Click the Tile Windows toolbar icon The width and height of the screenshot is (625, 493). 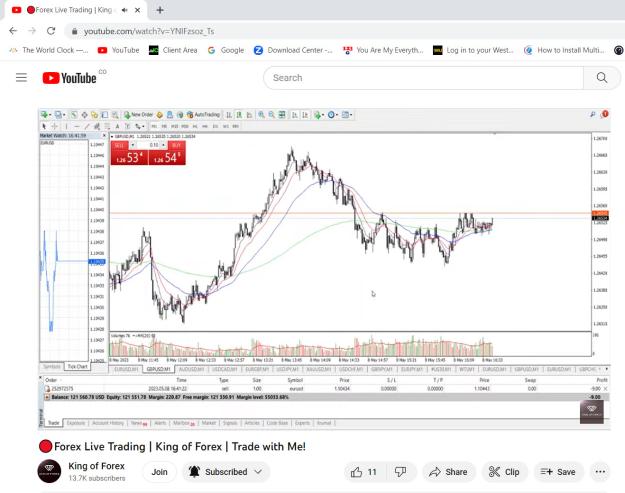(281, 115)
